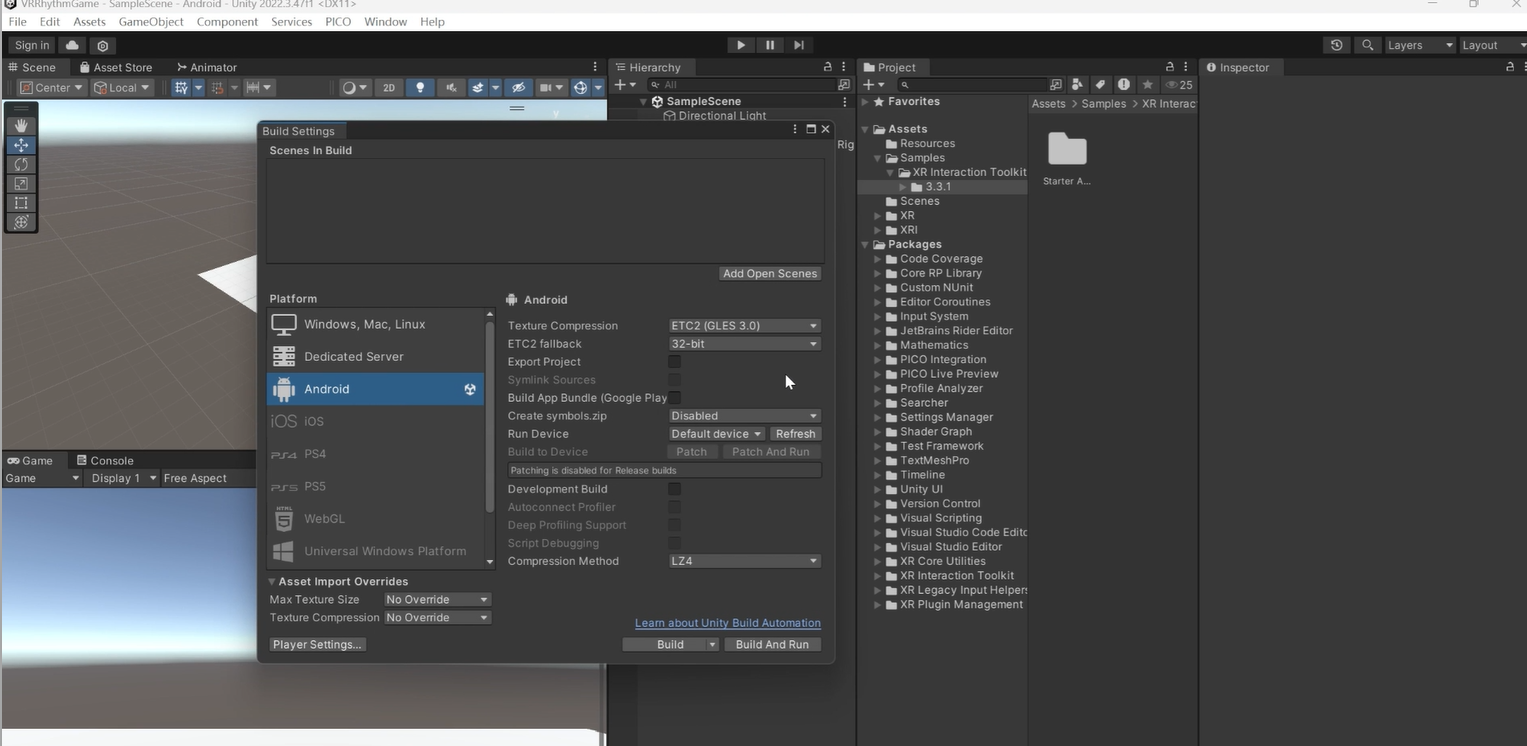This screenshot has width=1527, height=746.
Task: Switch to Animator tab
Action: 207,67
